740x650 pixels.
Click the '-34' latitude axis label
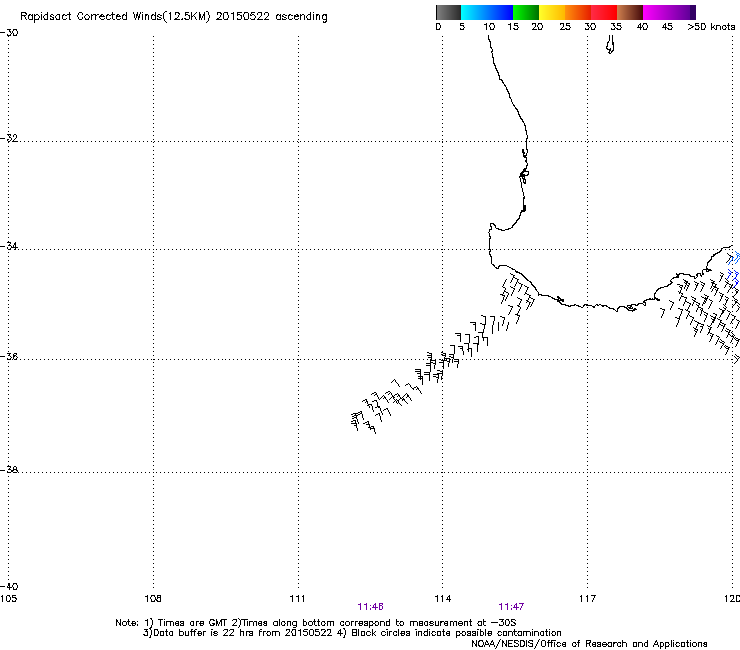9,246
